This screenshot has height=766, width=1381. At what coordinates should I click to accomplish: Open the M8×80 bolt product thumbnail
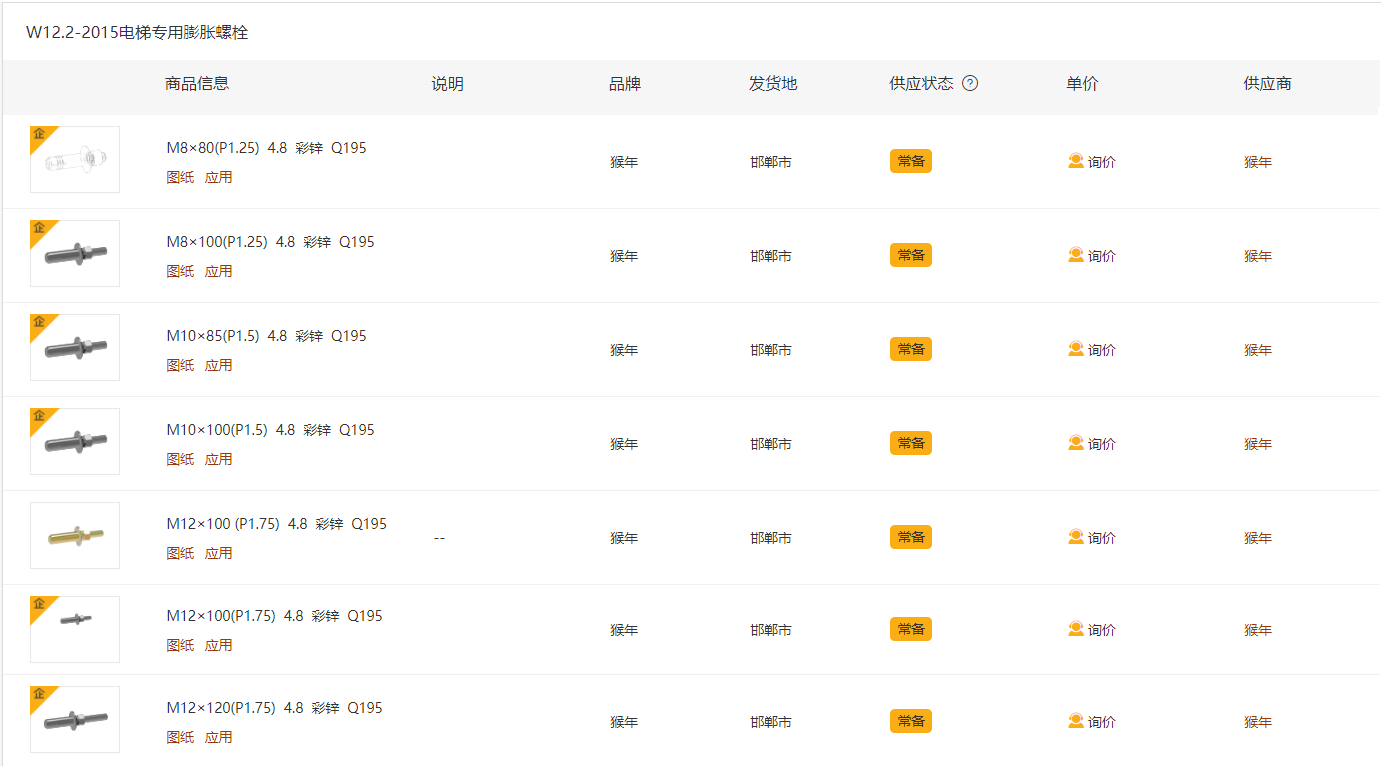75,160
